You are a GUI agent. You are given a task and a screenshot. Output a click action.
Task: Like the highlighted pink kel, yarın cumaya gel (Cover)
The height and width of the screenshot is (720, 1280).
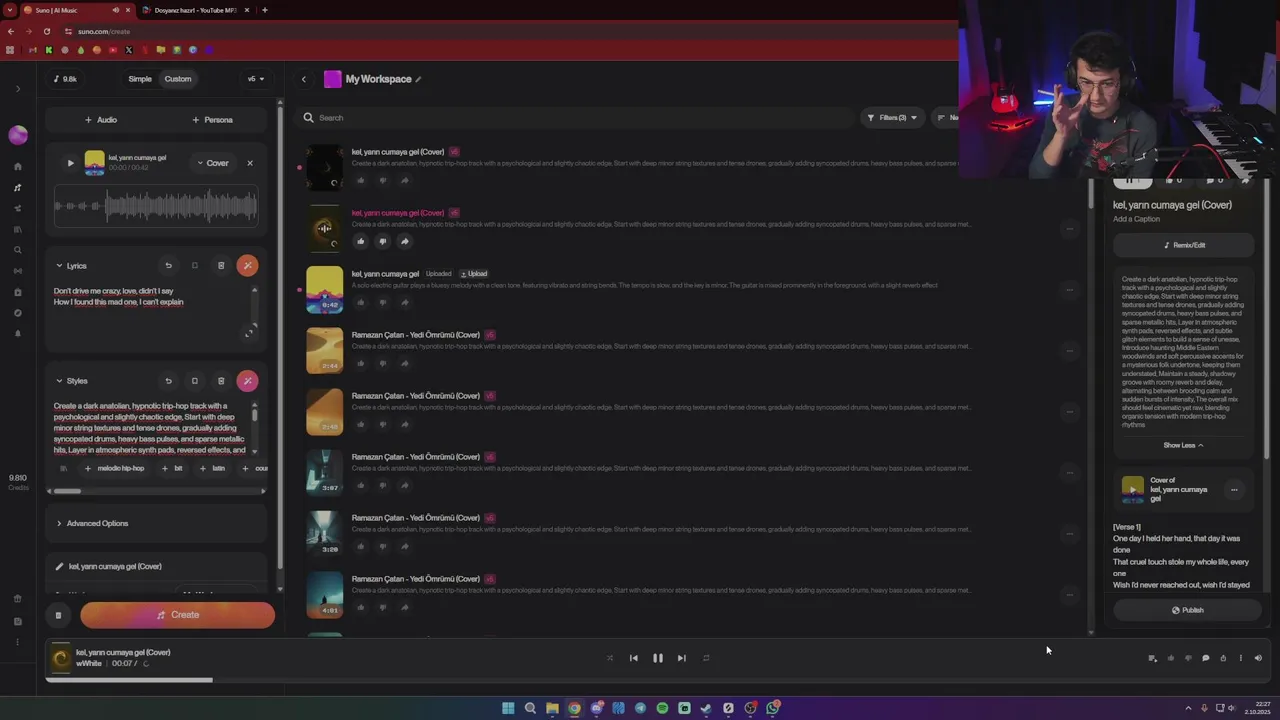[361, 241]
